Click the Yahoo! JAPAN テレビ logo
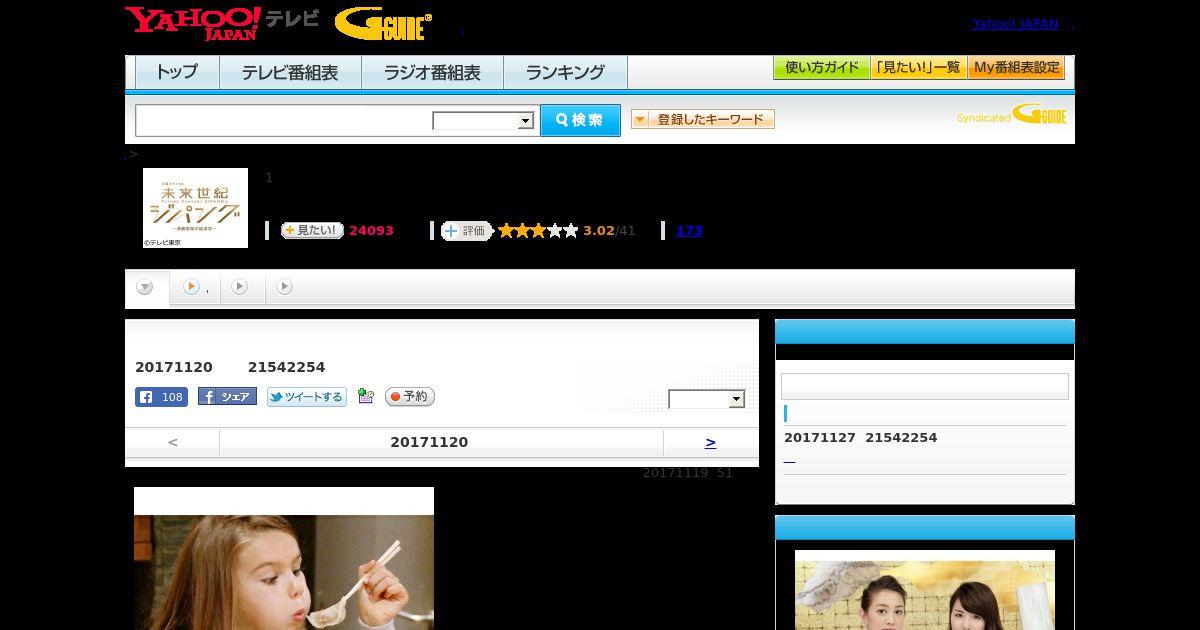 222,23
